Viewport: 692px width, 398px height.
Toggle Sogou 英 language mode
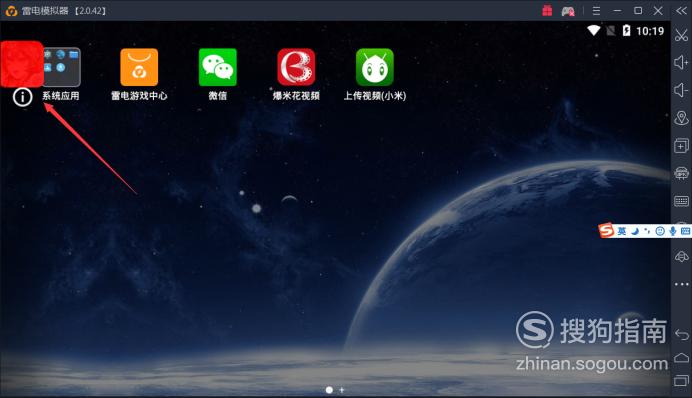pos(622,231)
